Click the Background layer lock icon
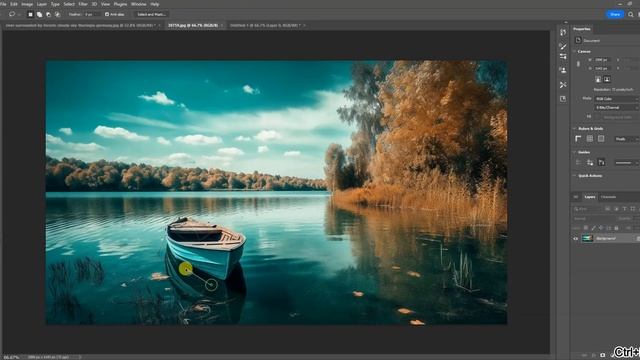640x360 pixels. click(x=638, y=238)
